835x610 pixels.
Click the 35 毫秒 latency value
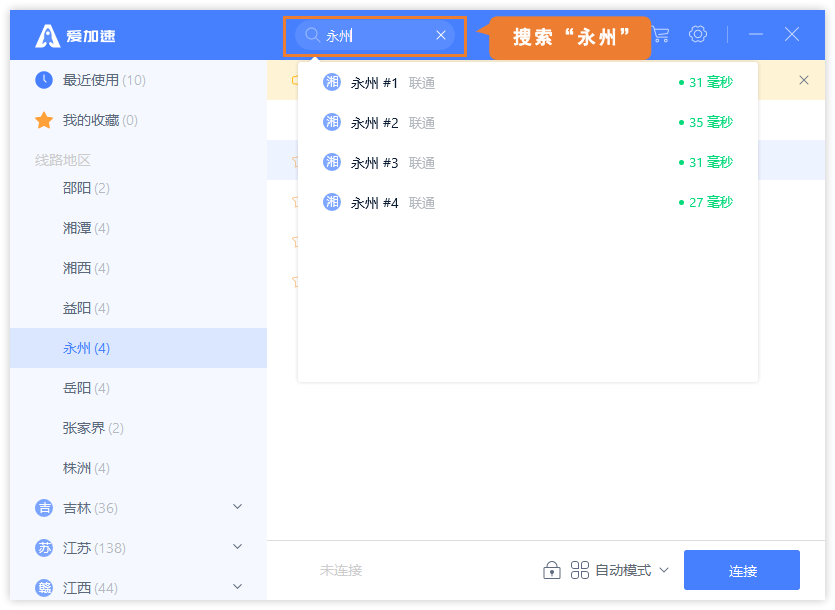[x=706, y=122]
